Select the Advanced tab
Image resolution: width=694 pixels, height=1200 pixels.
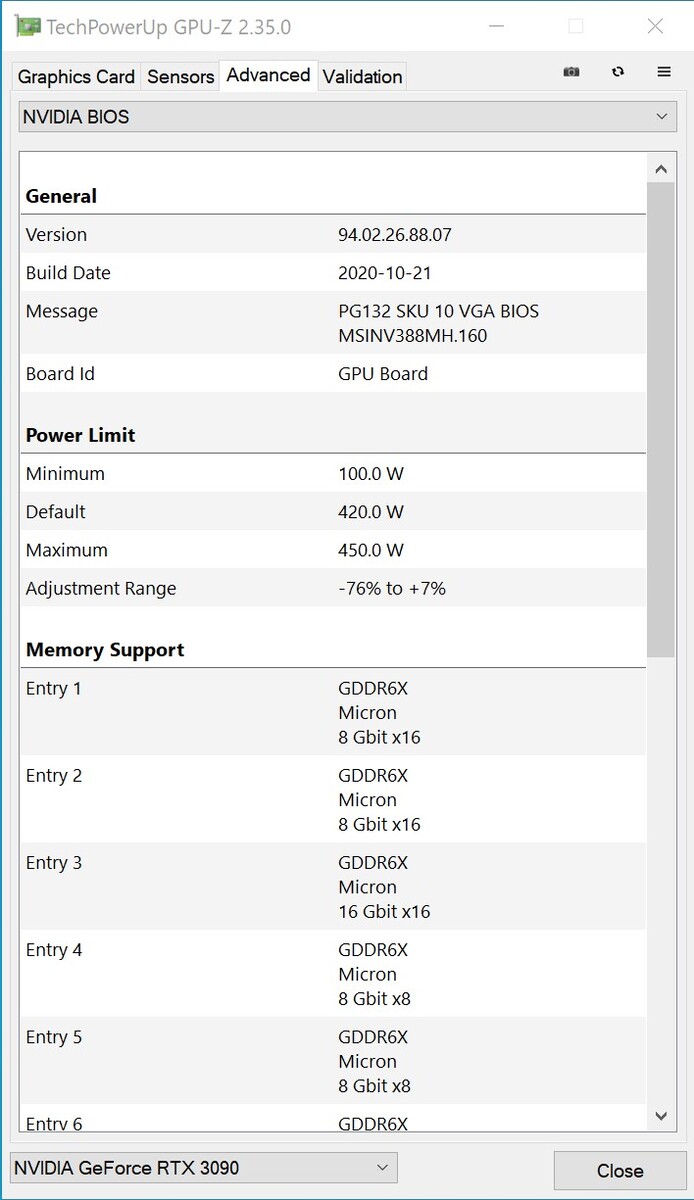tap(268, 75)
